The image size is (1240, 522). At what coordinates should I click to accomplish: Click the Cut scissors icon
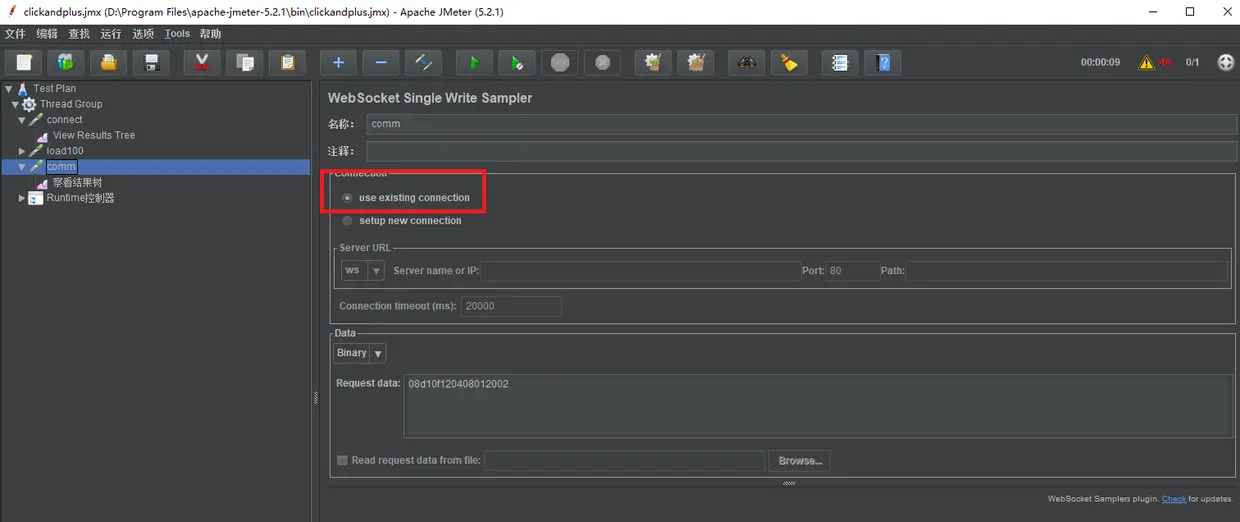coord(202,62)
